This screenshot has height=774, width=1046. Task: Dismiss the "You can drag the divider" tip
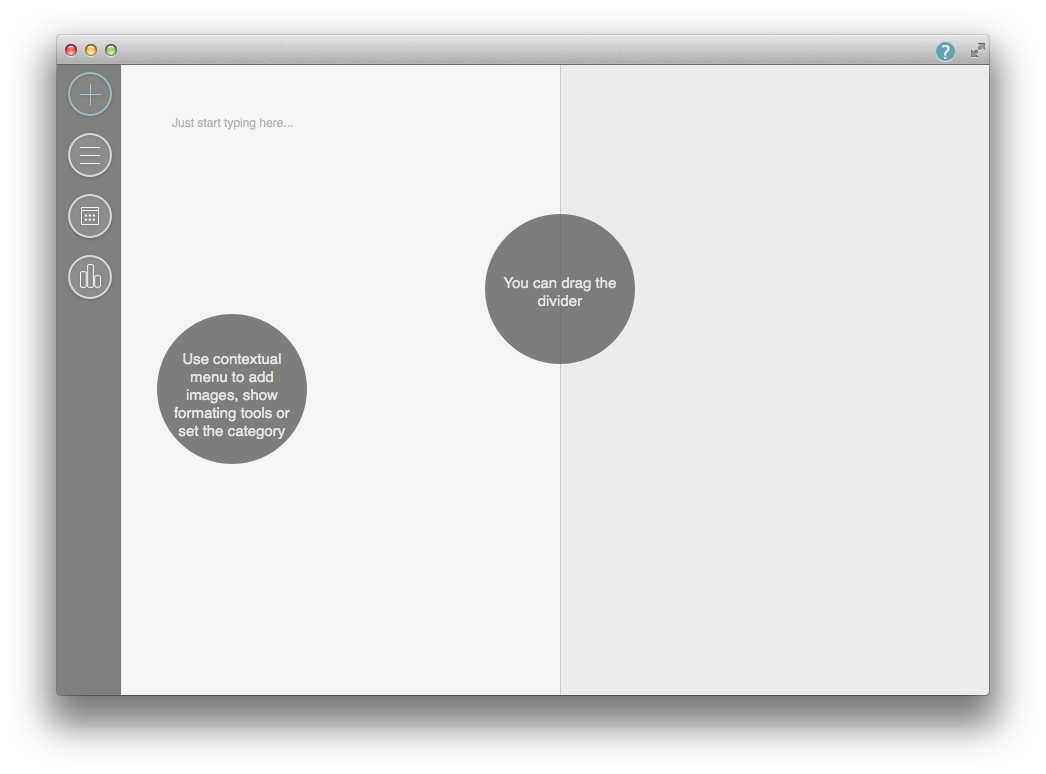pos(559,290)
